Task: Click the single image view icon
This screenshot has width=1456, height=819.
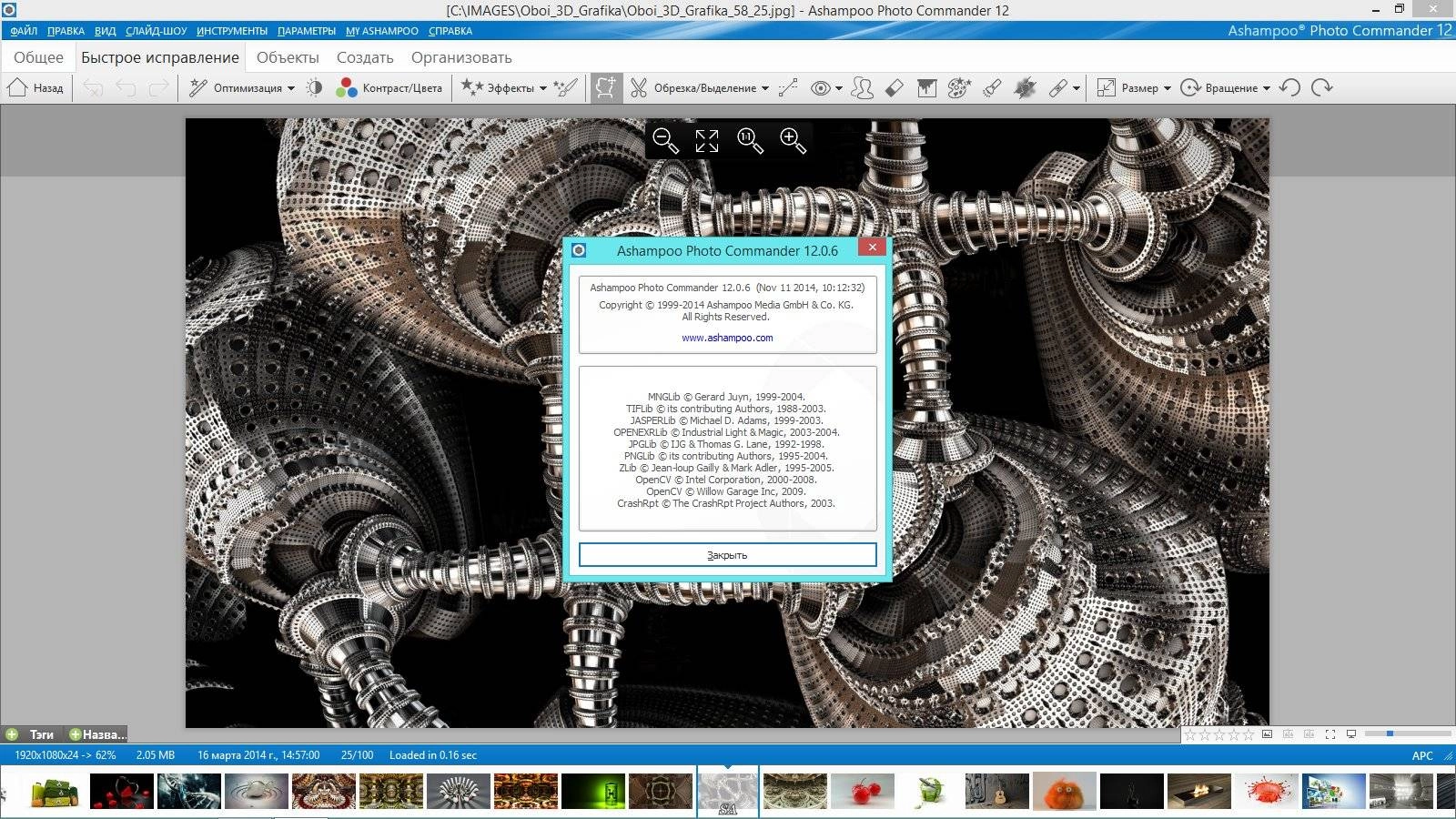Action: 1267,734
